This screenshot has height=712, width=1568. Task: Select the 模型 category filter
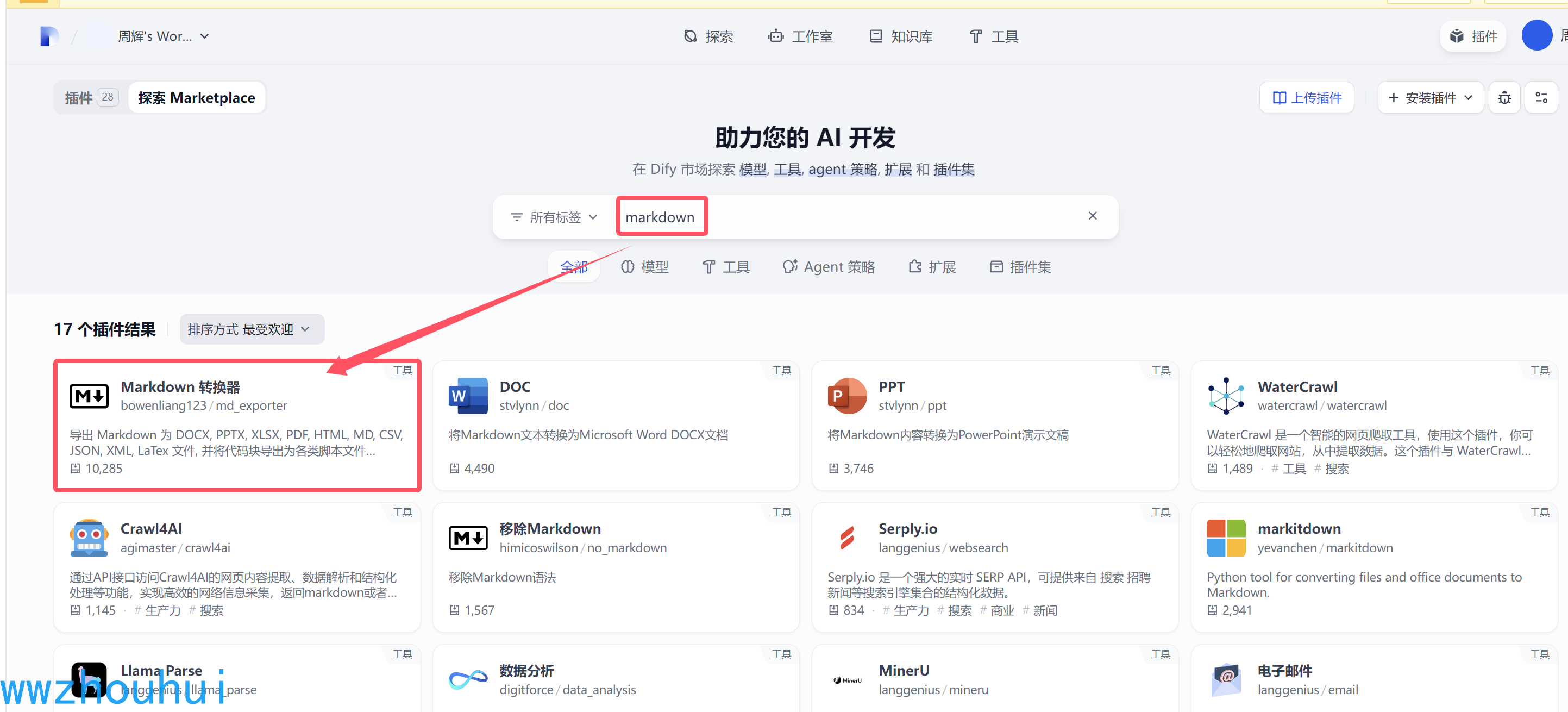644,267
